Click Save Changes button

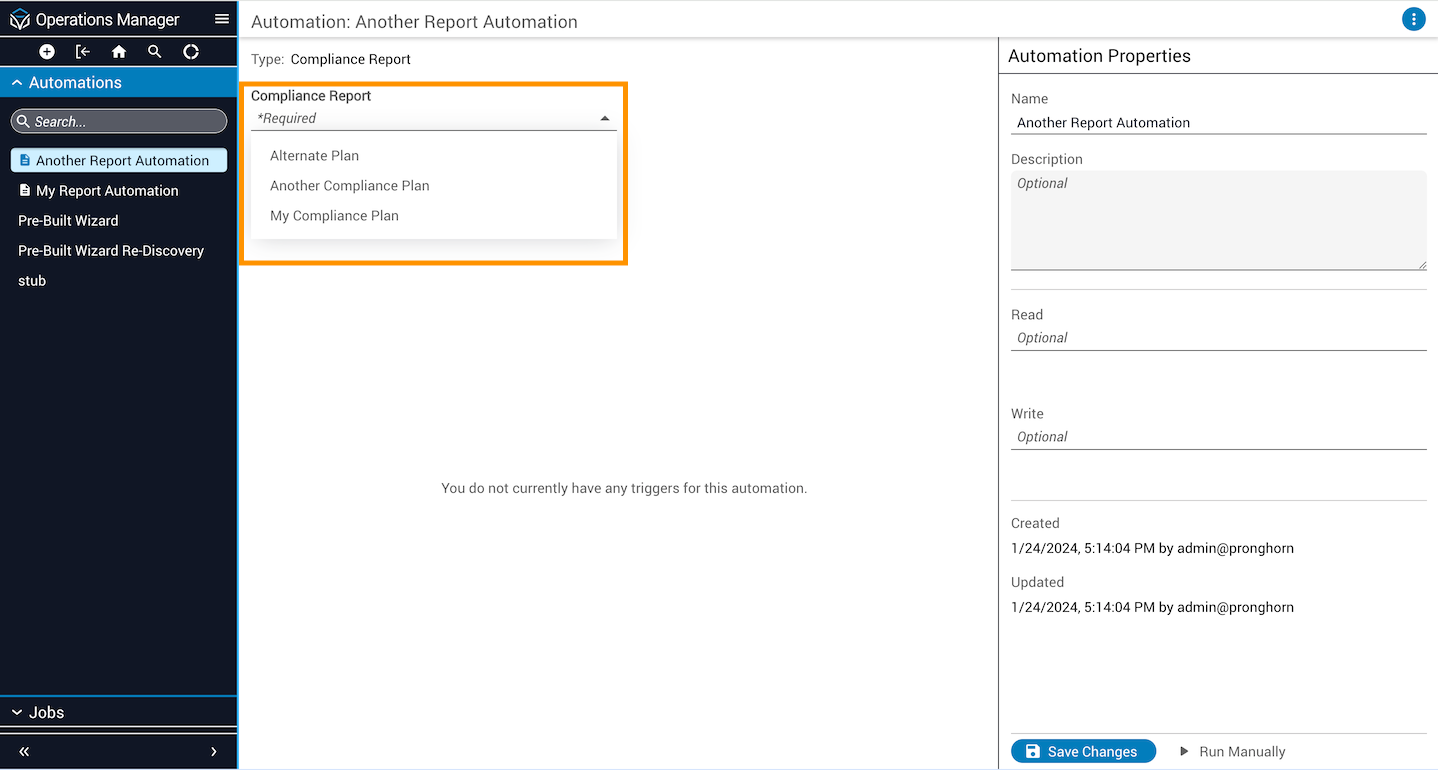pyautogui.click(x=1083, y=751)
